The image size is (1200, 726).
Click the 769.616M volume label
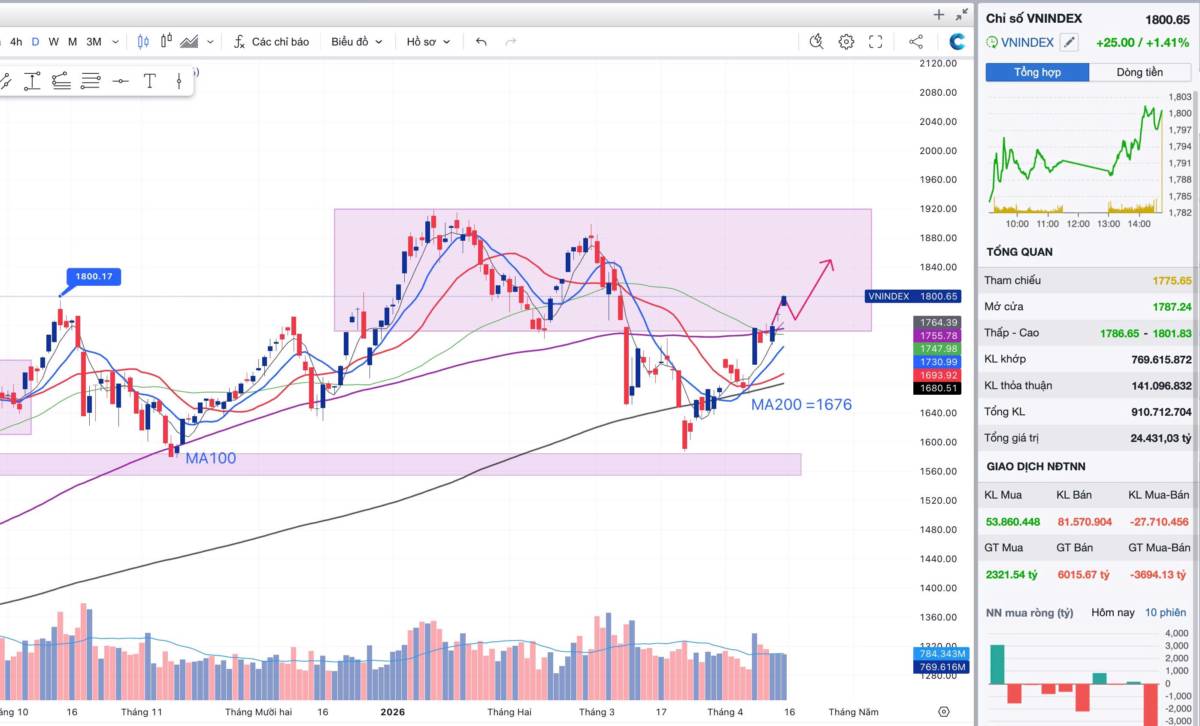coord(940,666)
